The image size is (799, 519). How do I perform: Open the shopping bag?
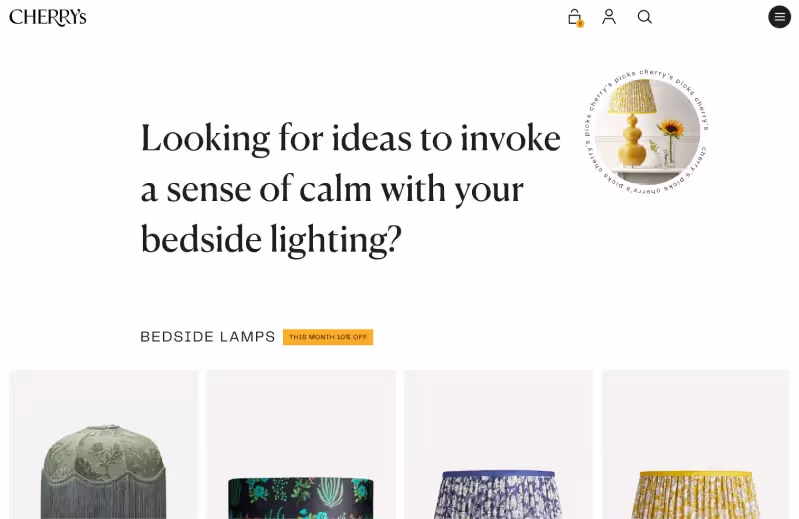point(574,16)
